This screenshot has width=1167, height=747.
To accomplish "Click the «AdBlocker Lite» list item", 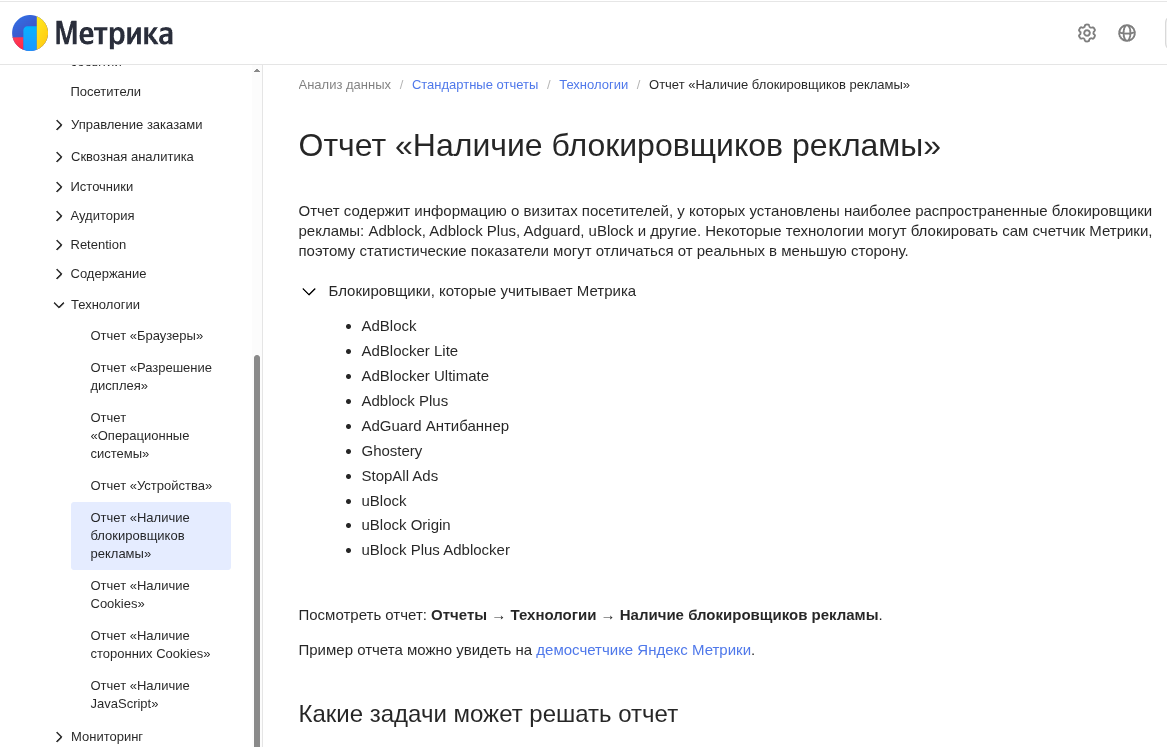I will pos(409,351).
